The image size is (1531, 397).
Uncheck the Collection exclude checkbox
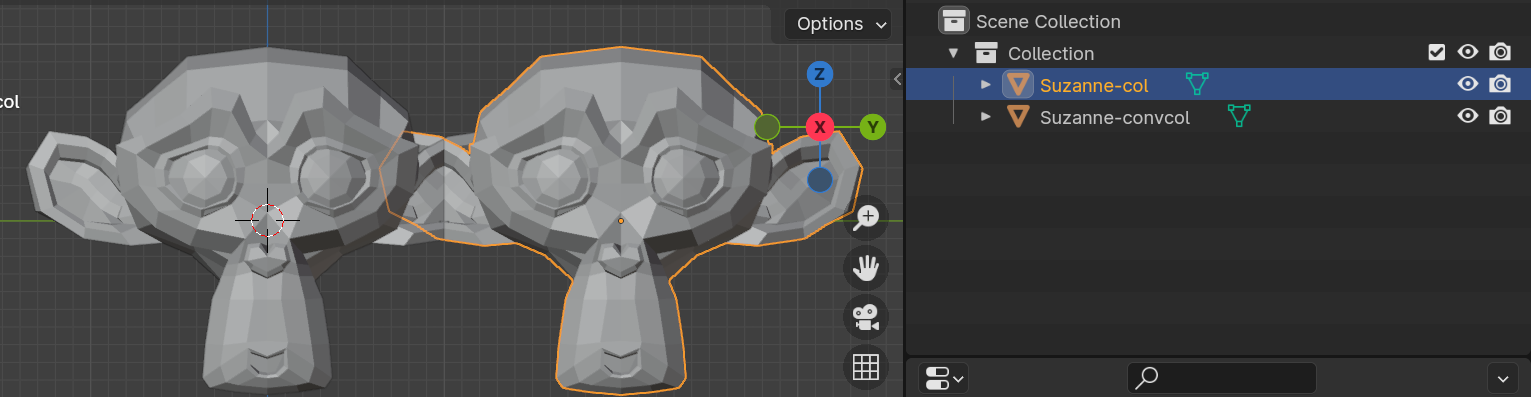pos(1437,52)
